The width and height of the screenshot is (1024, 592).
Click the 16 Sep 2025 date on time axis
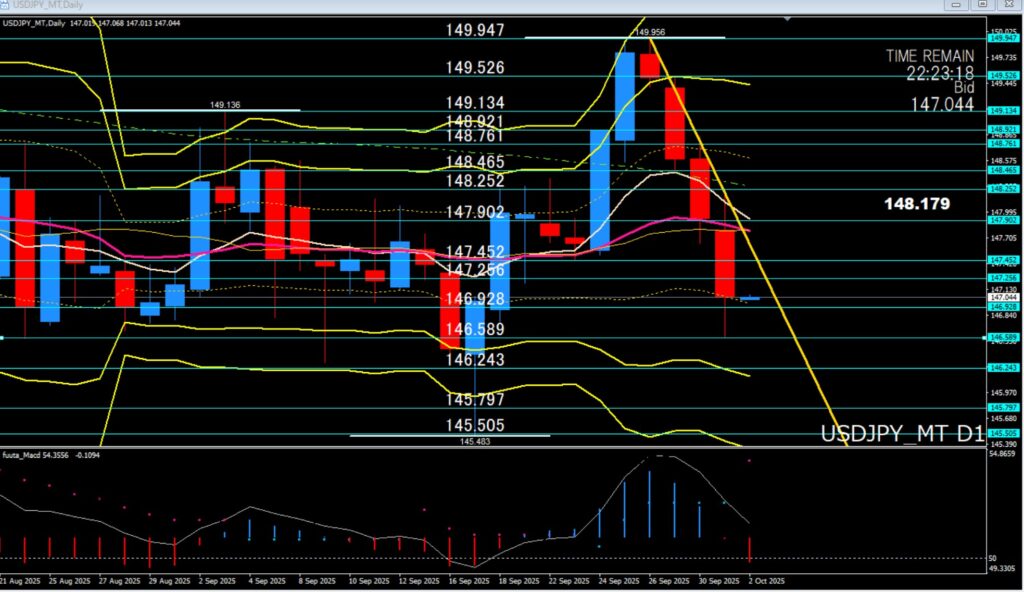point(466,580)
